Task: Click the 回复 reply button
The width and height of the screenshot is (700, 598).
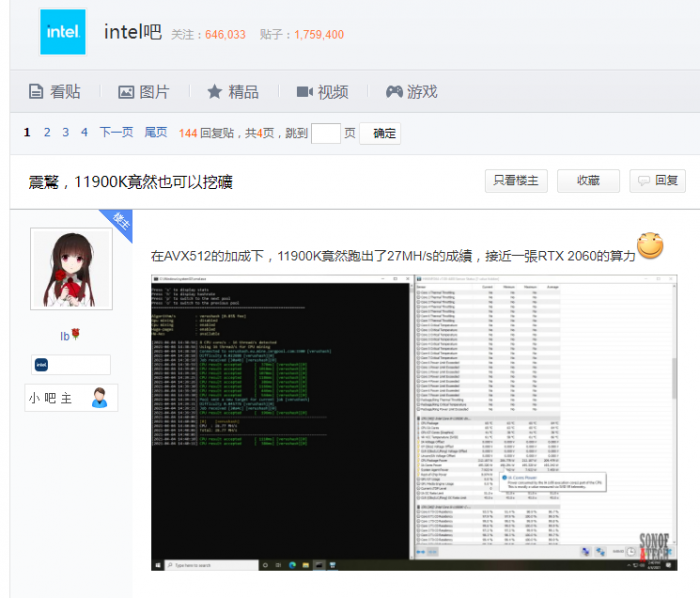Action: (x=657, y=181)
